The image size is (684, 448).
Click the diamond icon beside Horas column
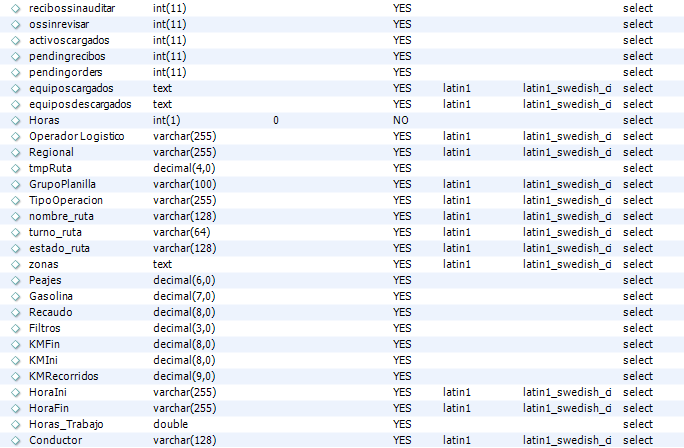pyautogui.click(x=16, y=120)
